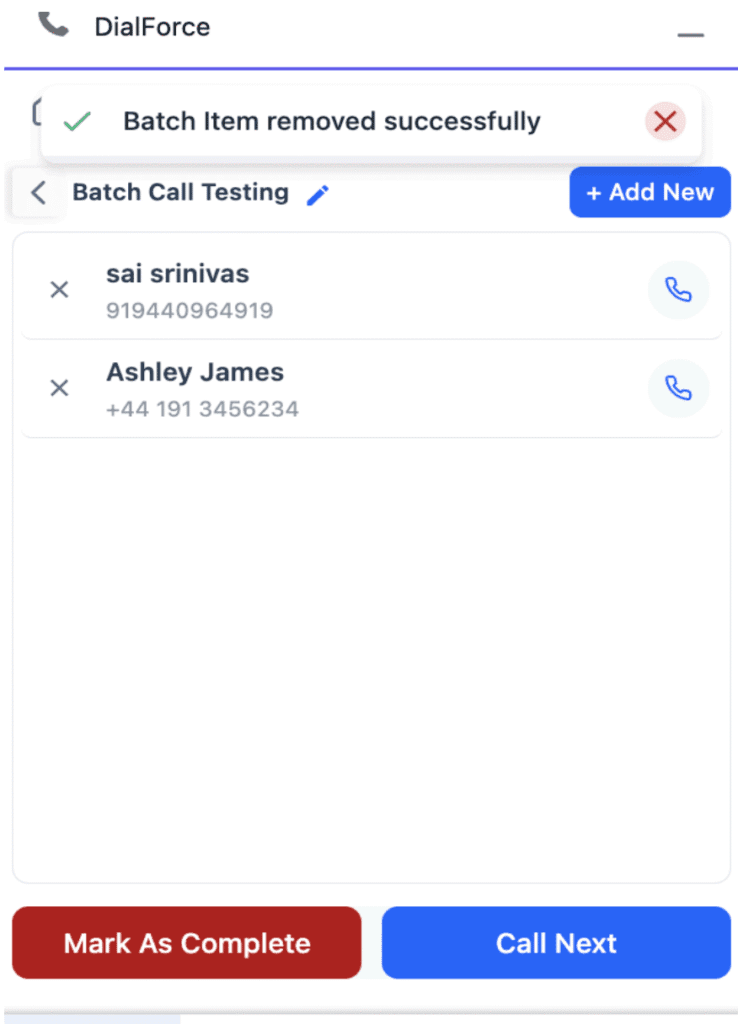The width and height of the screenshot is (738, 1024).
Task: Click phone number 919440964919
Action: pos(189,310)
